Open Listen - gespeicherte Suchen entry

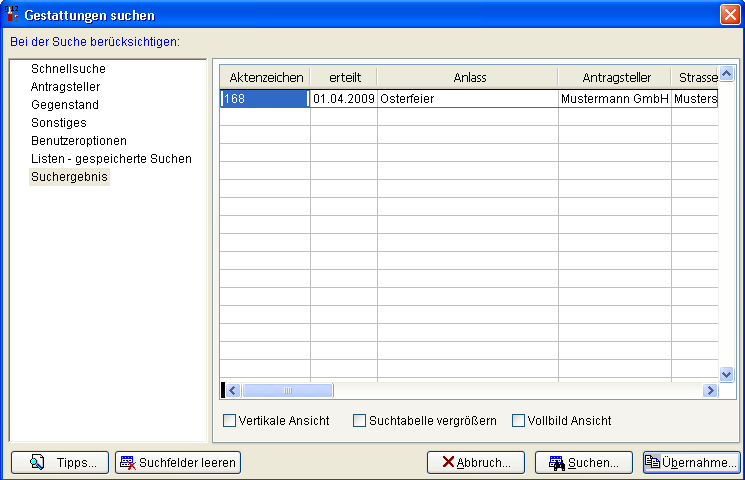coord(111,159)
